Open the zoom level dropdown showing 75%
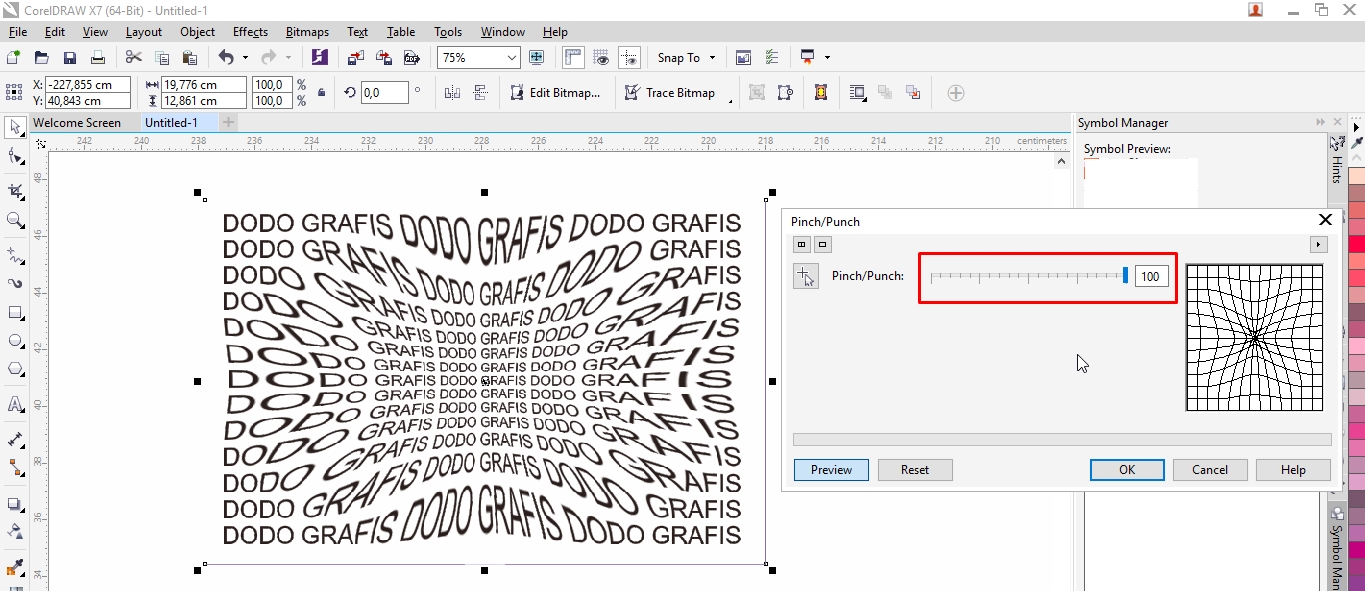Screen dimensions: 1365x591 [511, 57]
